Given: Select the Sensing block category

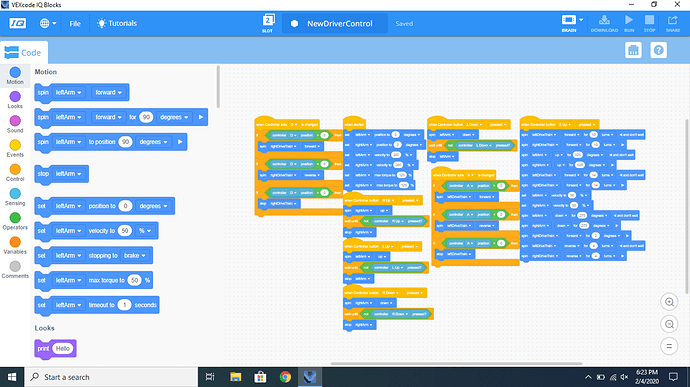Looking at the screenshot, I should pos(15,197).
